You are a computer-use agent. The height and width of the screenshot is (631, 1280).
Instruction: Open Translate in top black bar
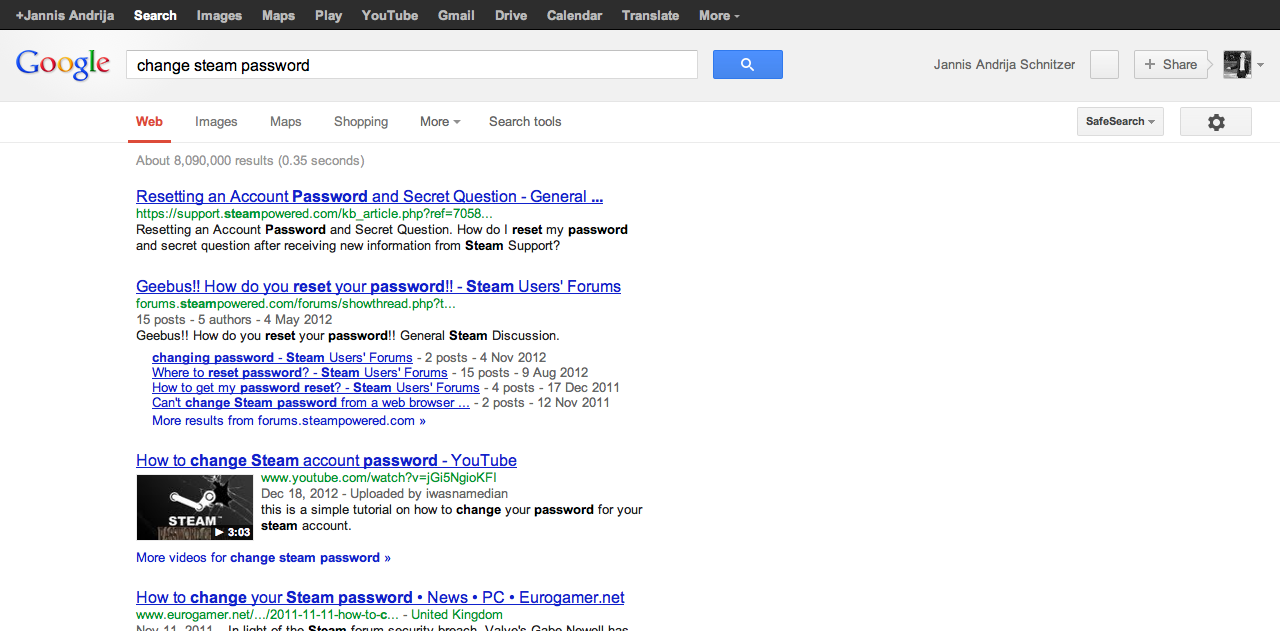[x=650, y=15]
